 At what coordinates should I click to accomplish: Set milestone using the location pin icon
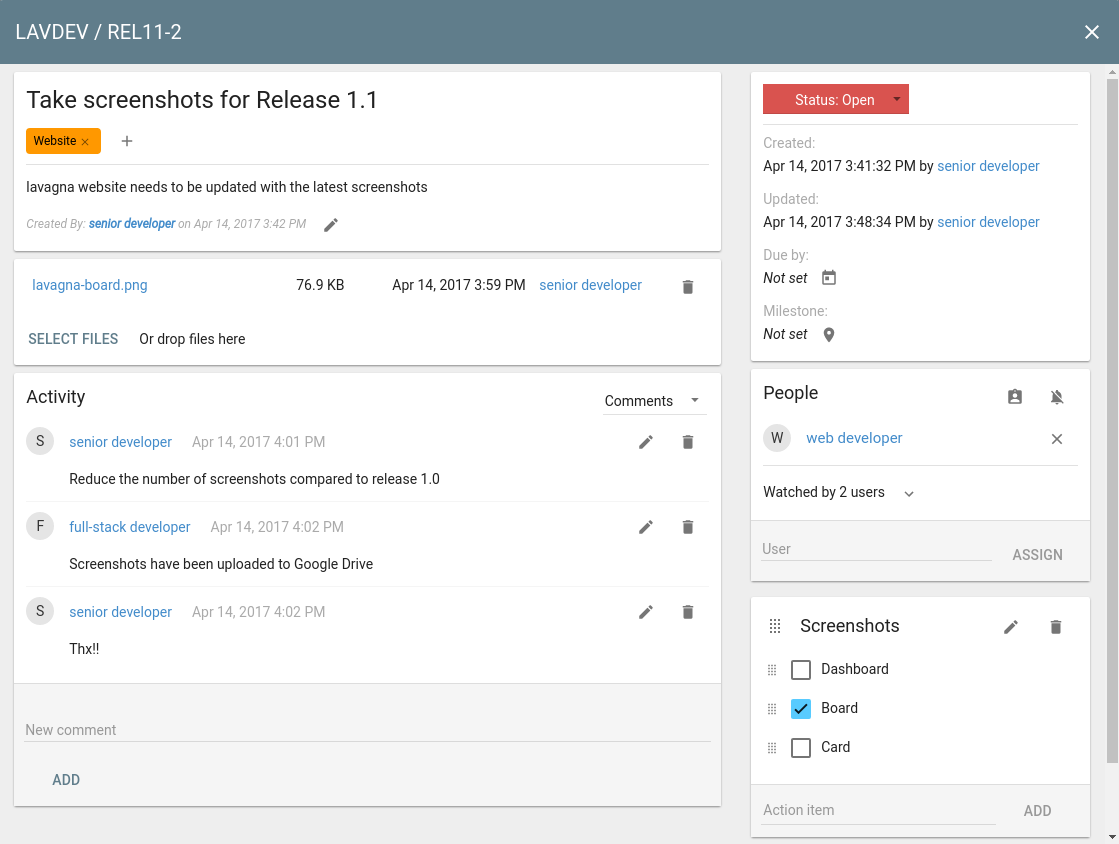(x=828, y=335)
